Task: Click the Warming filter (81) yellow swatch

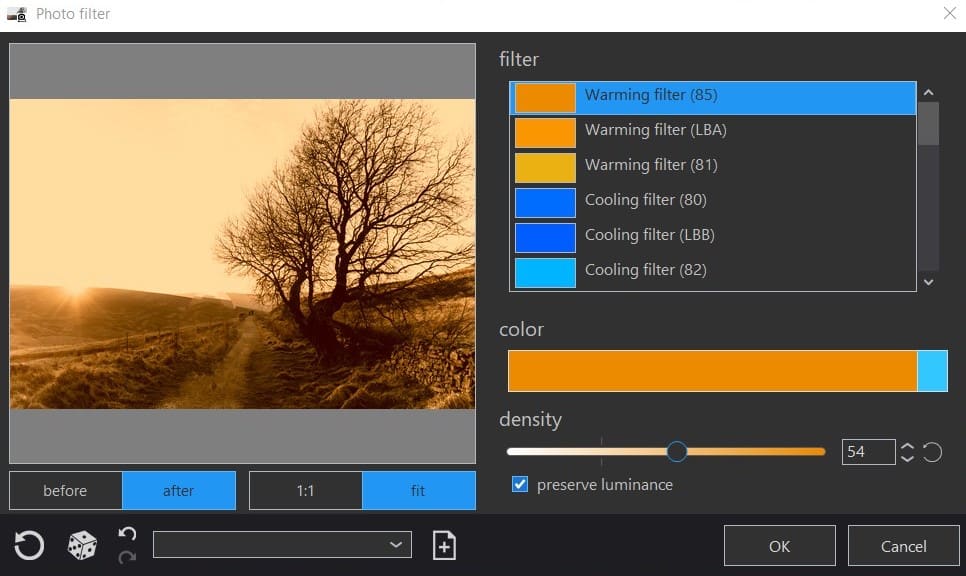Action: coord(545,168)
